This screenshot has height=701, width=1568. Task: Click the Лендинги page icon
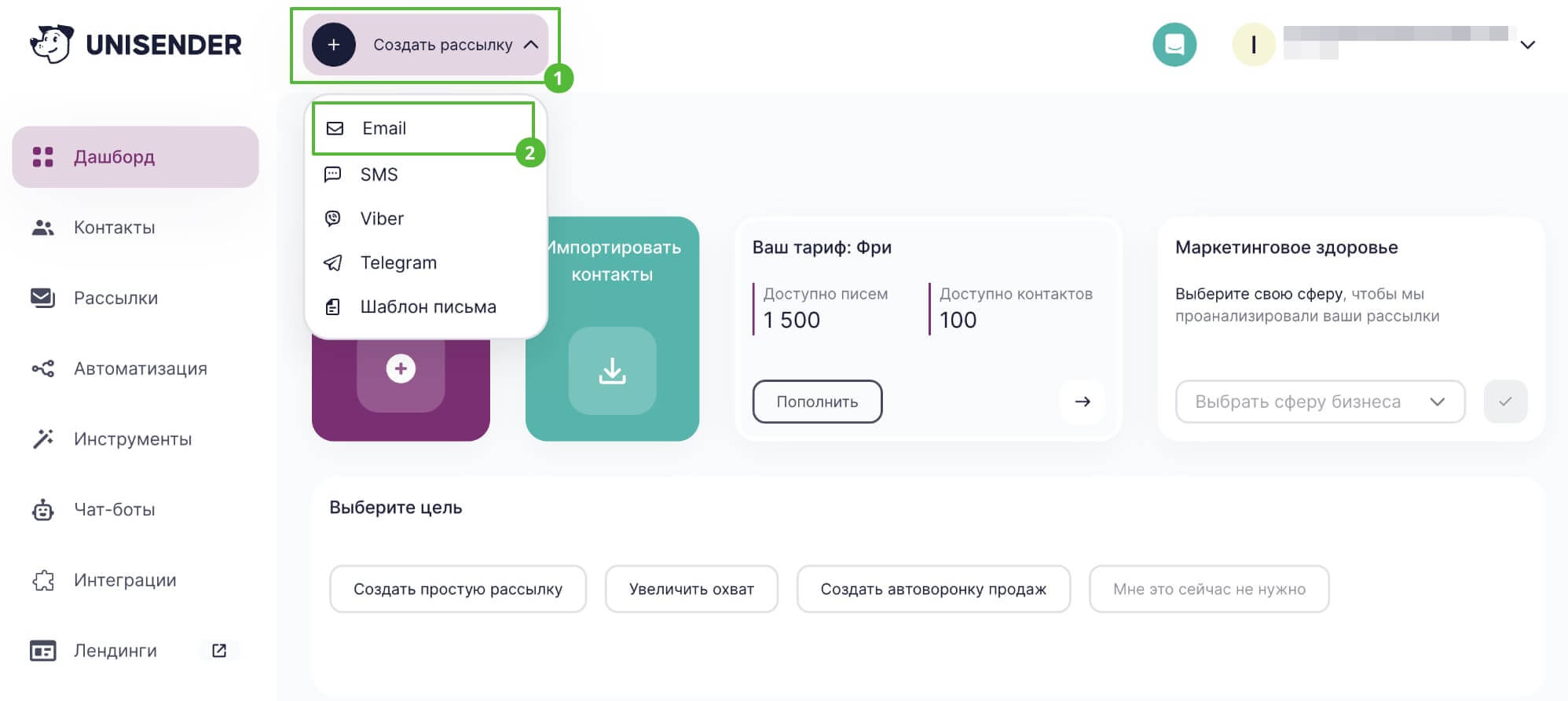(43, 651)
